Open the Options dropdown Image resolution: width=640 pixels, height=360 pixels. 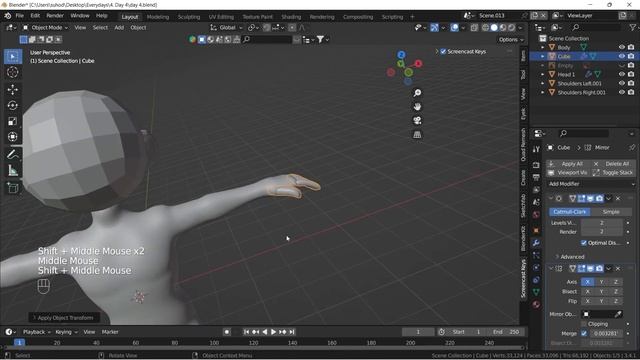pyautogui.click(x=511, y=40)
